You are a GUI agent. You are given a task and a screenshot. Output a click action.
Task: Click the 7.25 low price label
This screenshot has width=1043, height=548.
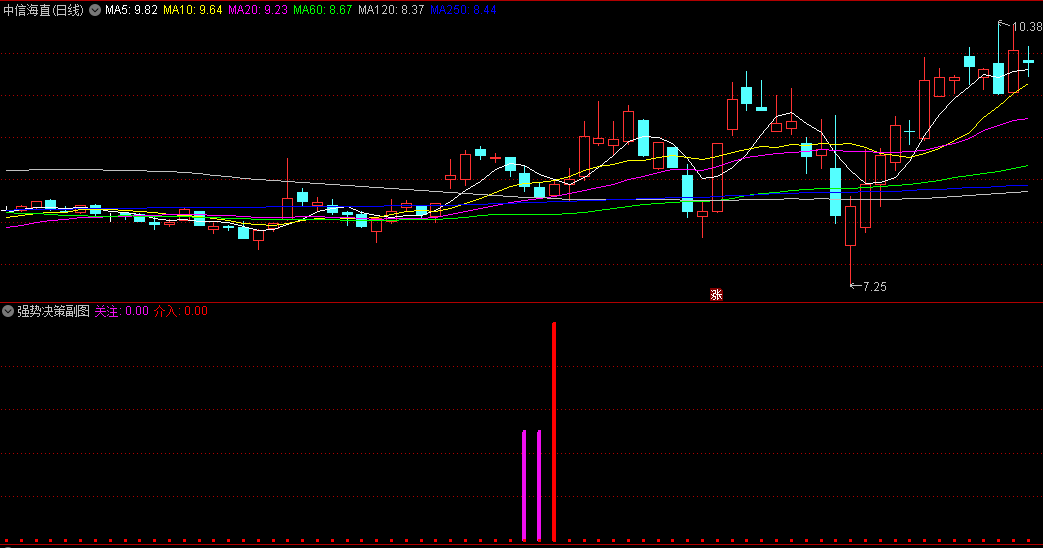[875, 287]
